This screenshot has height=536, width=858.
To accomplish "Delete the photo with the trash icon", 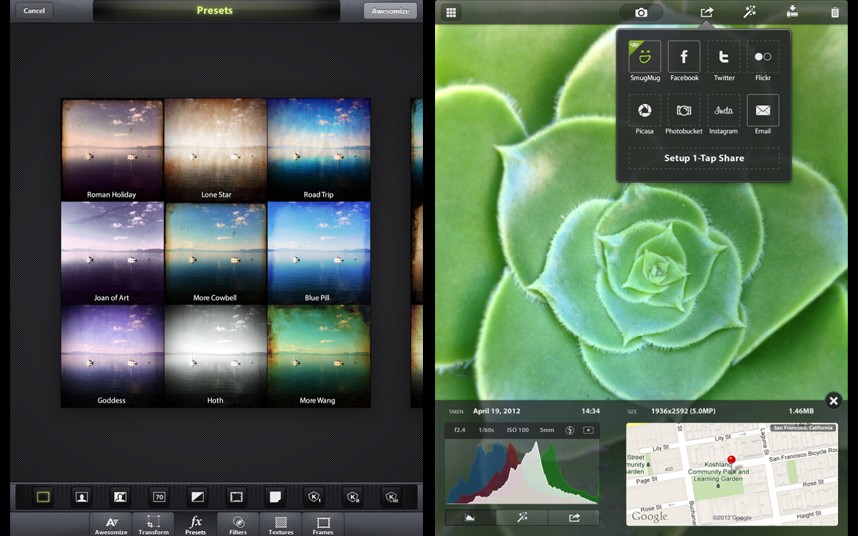I will tap(835, 12).
